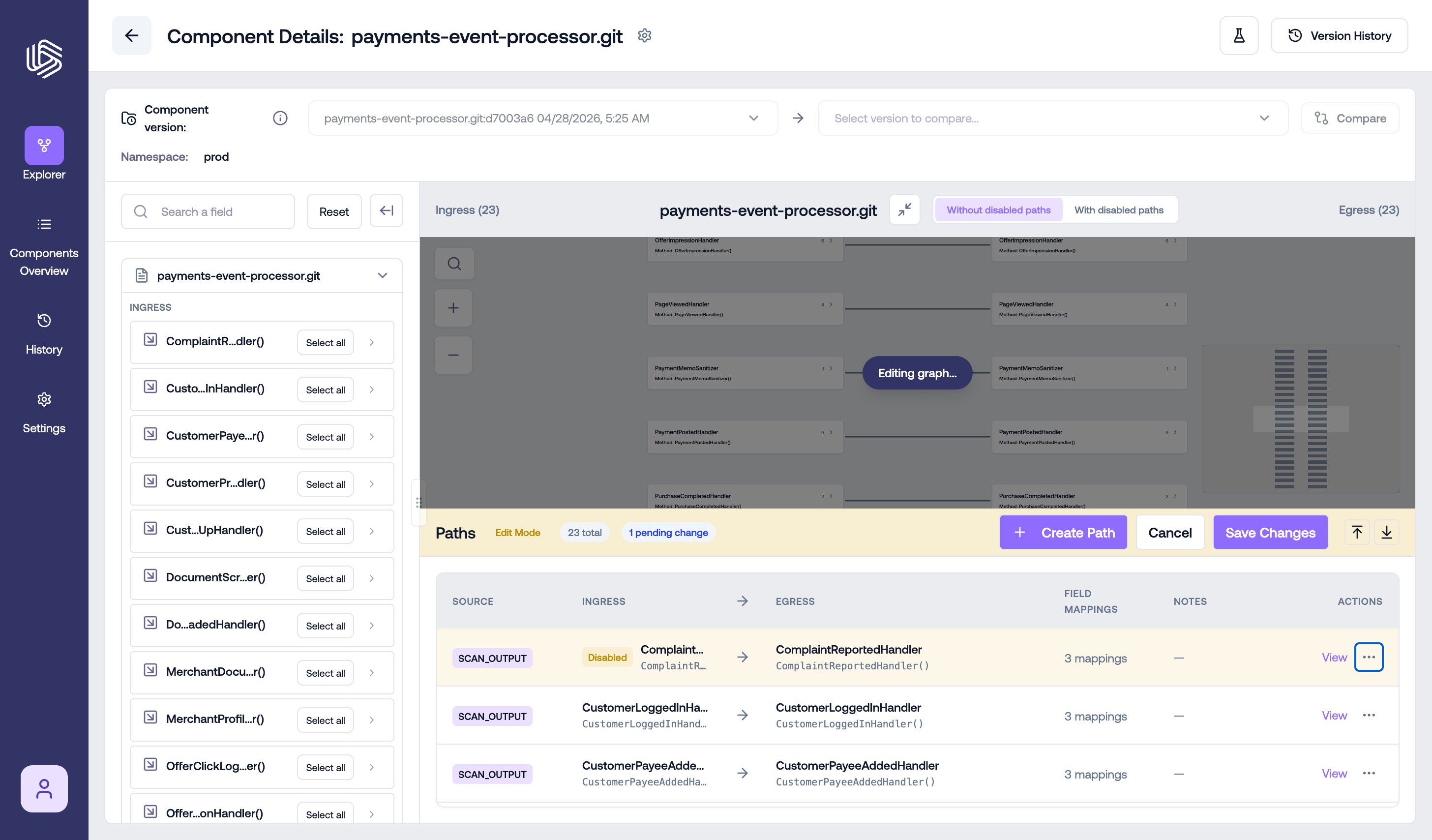
Task: Go to Components Overview
Action: click(44, 248)
